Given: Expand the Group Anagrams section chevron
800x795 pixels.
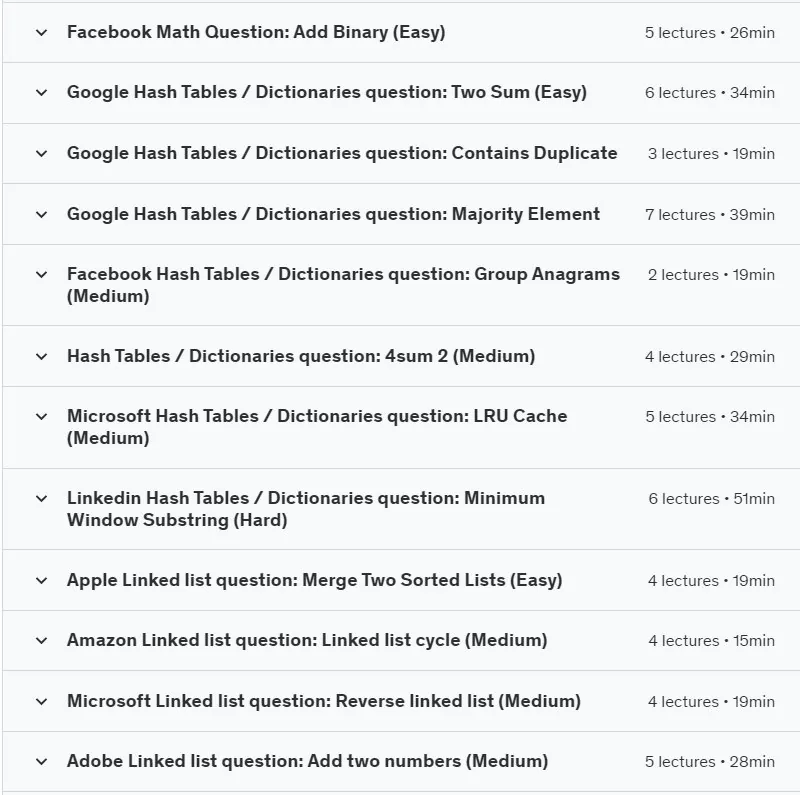Looking at the screenshot, I should coord(42,275).
